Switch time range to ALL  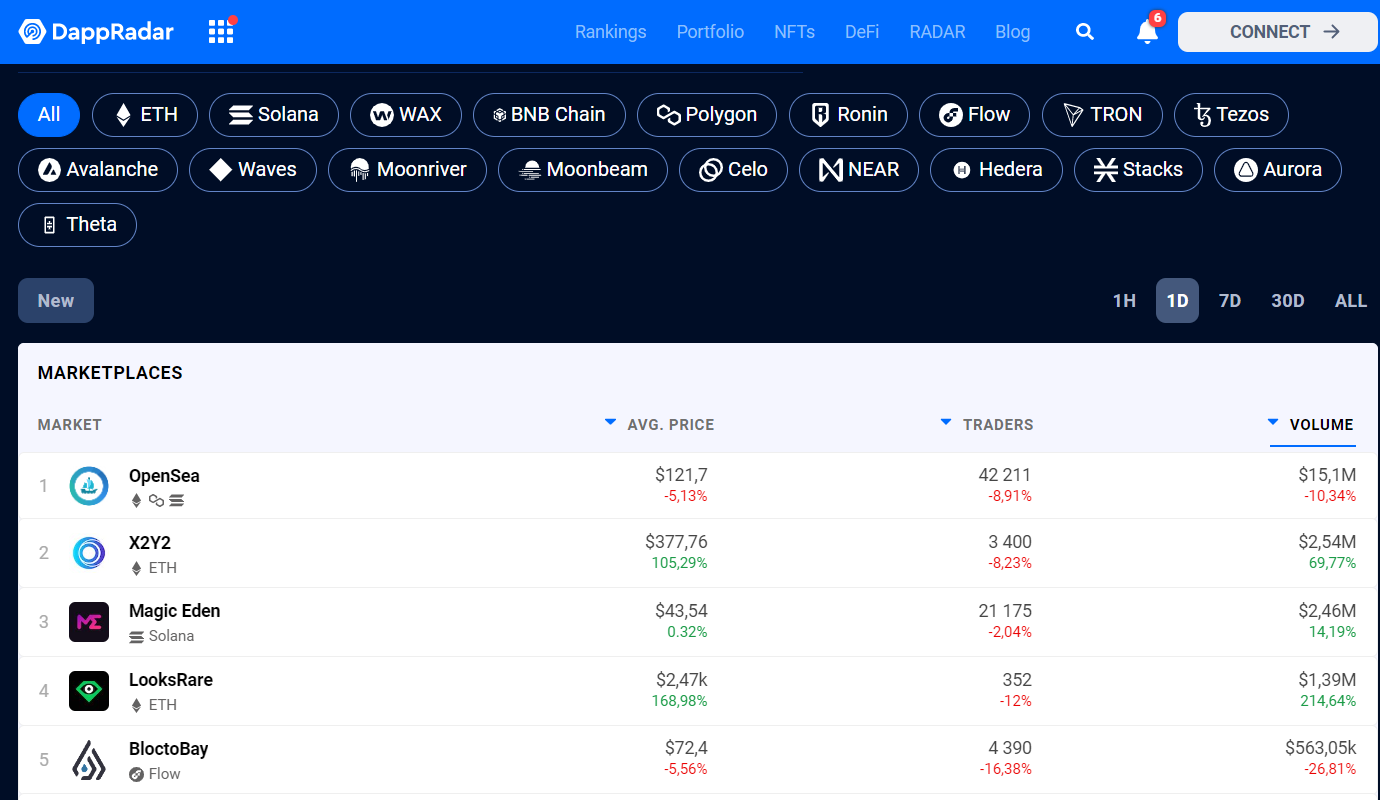pyautogui.click(x=1351, y=301)
